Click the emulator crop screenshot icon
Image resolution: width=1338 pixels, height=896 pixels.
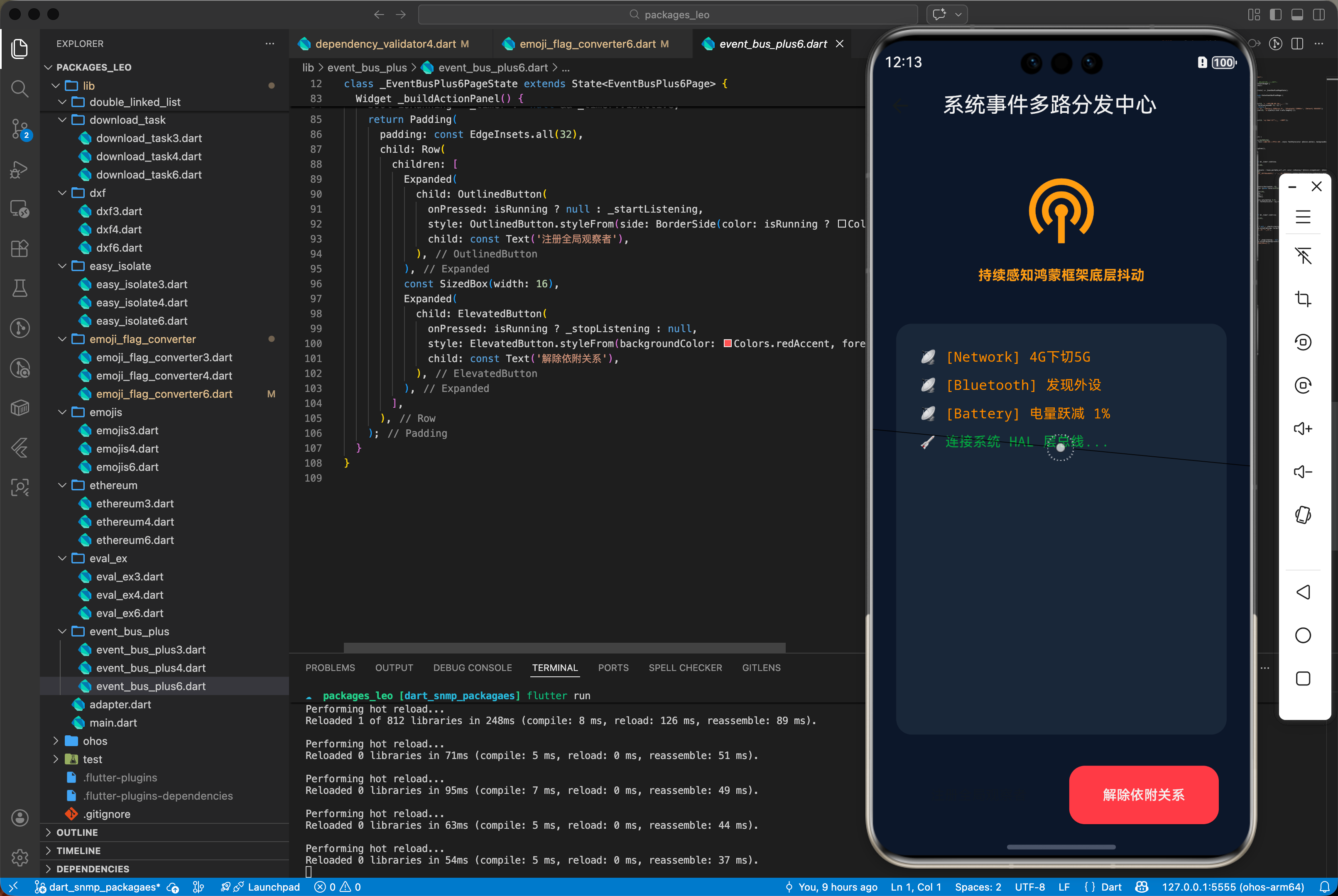click(1303, 299)
